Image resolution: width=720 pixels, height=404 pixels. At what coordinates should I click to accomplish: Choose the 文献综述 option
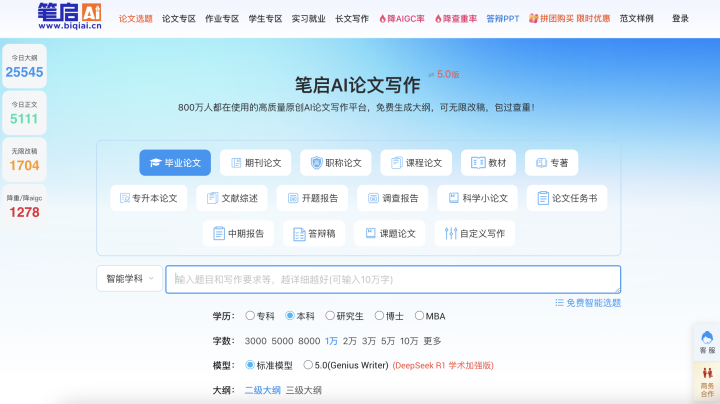click(x=232, y=198)
